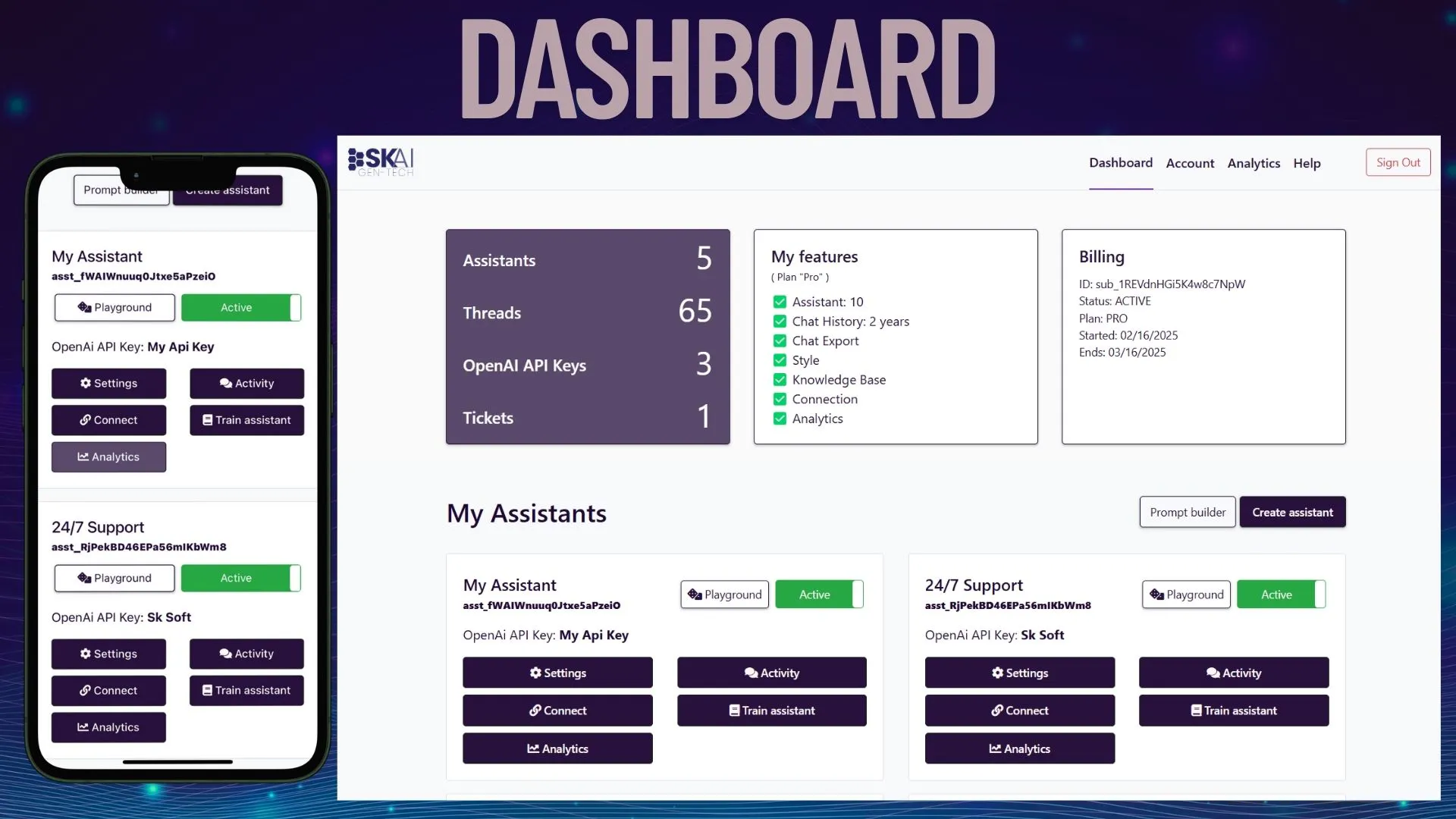This screenshot has width=1456, height=819.
Task: Open Settings for 24/7 Support on desktop
Action: coord(1020,673)
